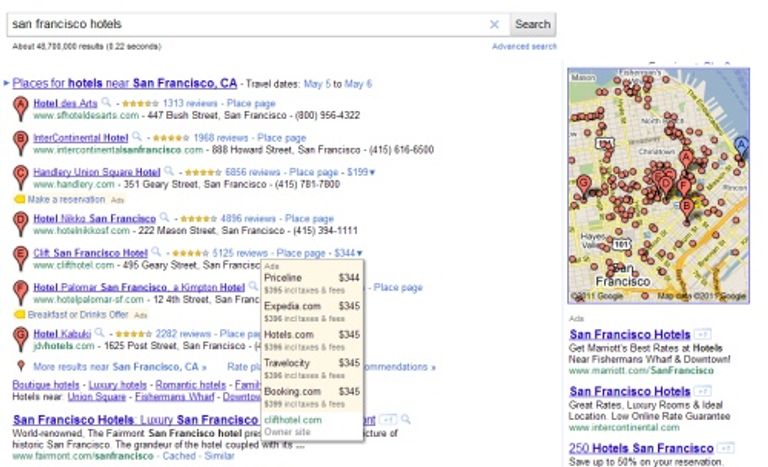This screenshot has width=768, height=467.
Task: Collapse the Places for hotels triangle
Action: pos(6,83)
